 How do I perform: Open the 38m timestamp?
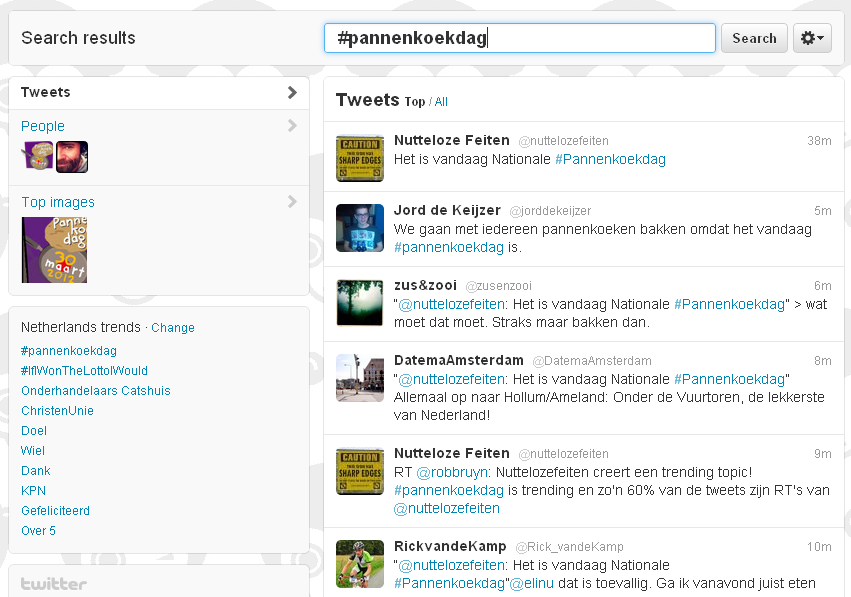coord(819,141)
